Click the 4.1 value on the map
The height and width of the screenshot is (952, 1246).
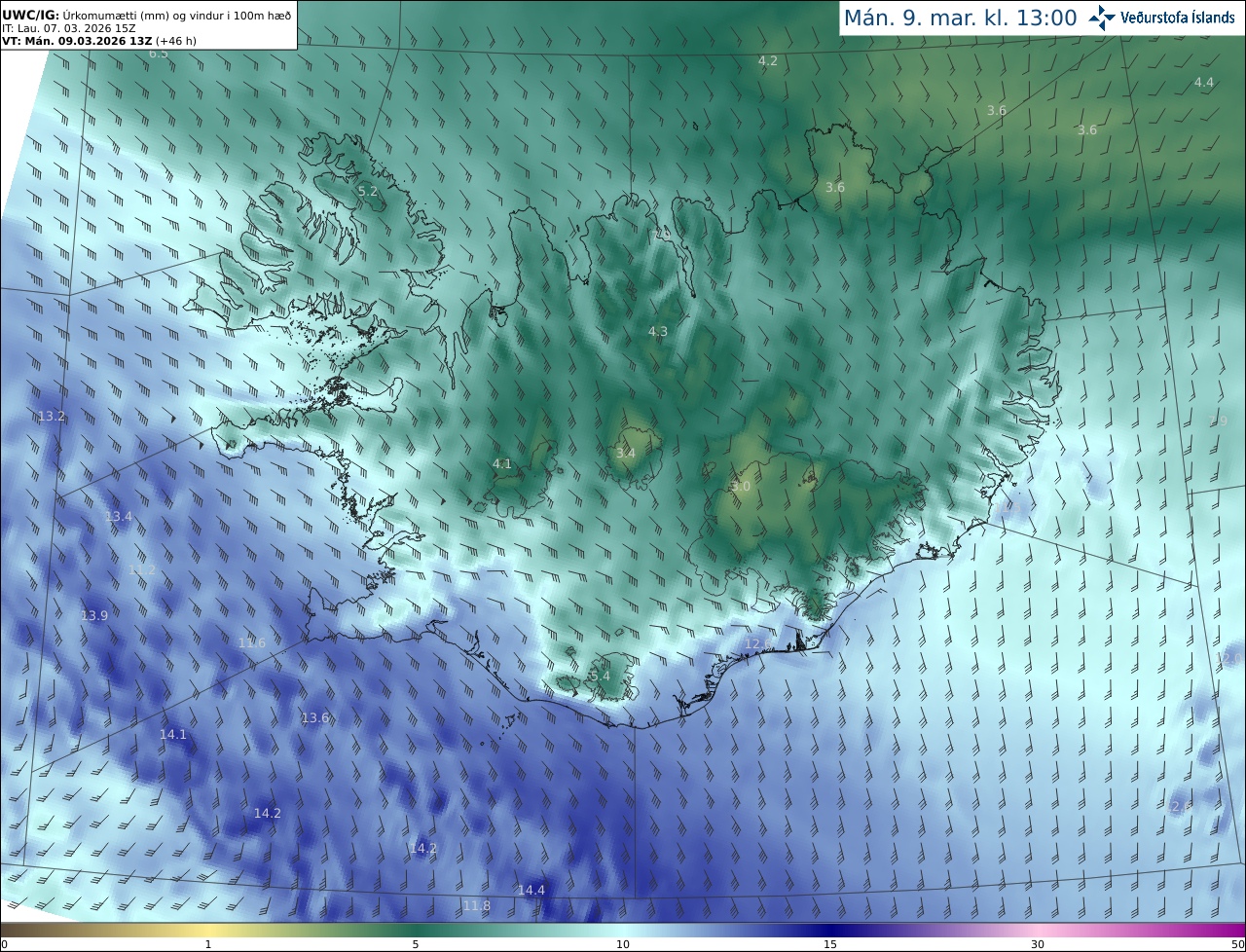click(x=502, y=464)
